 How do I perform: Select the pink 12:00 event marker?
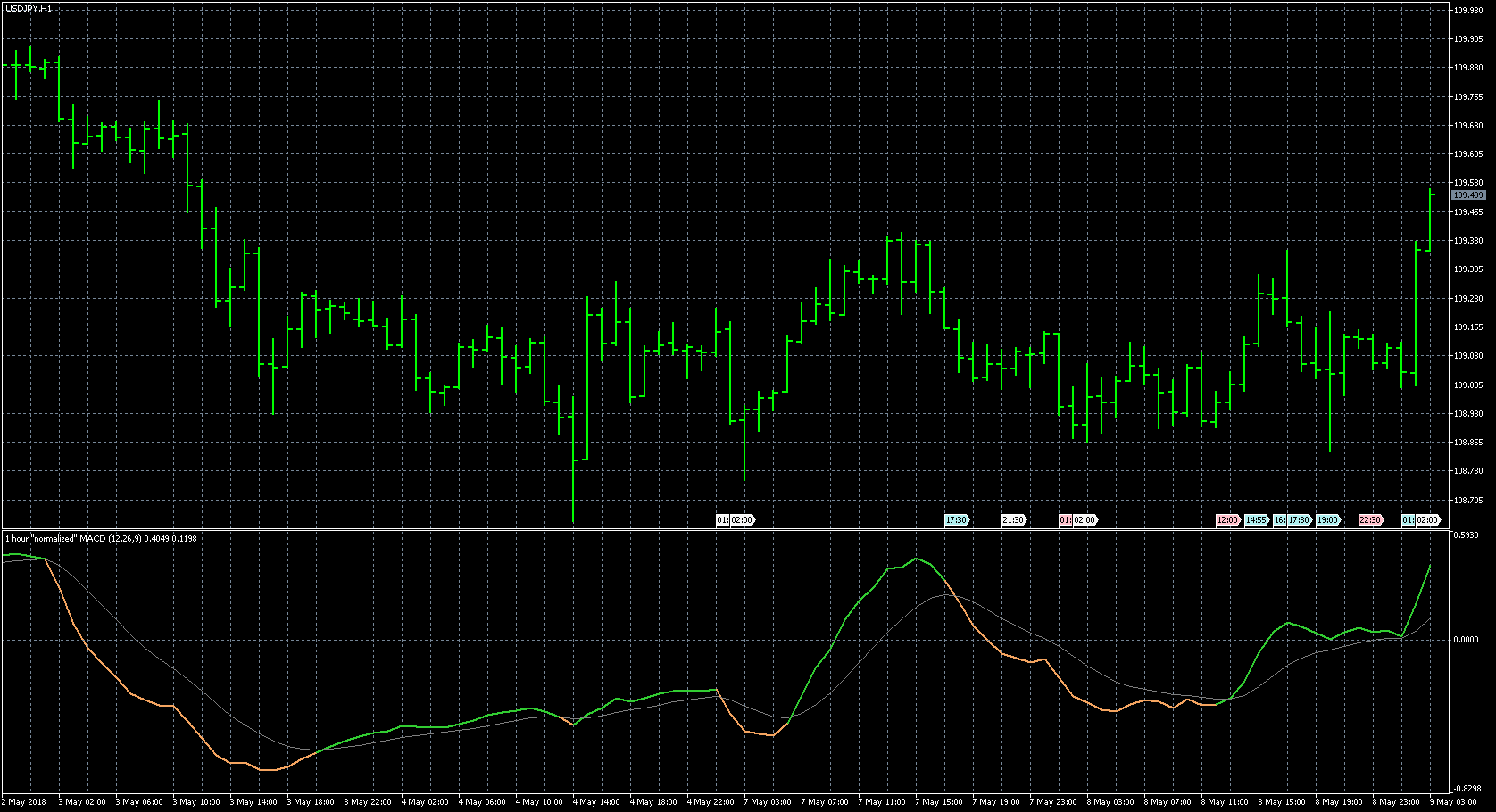point(1227,520)
